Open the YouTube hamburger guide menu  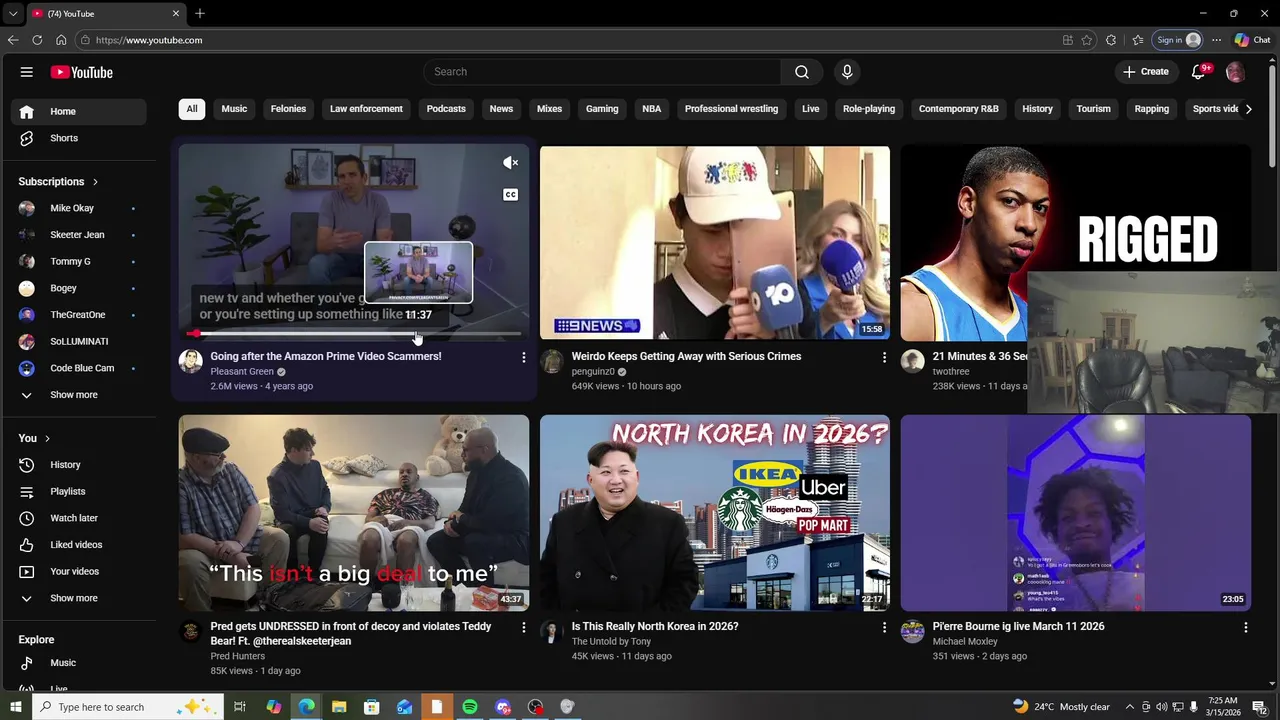point(27,72)
